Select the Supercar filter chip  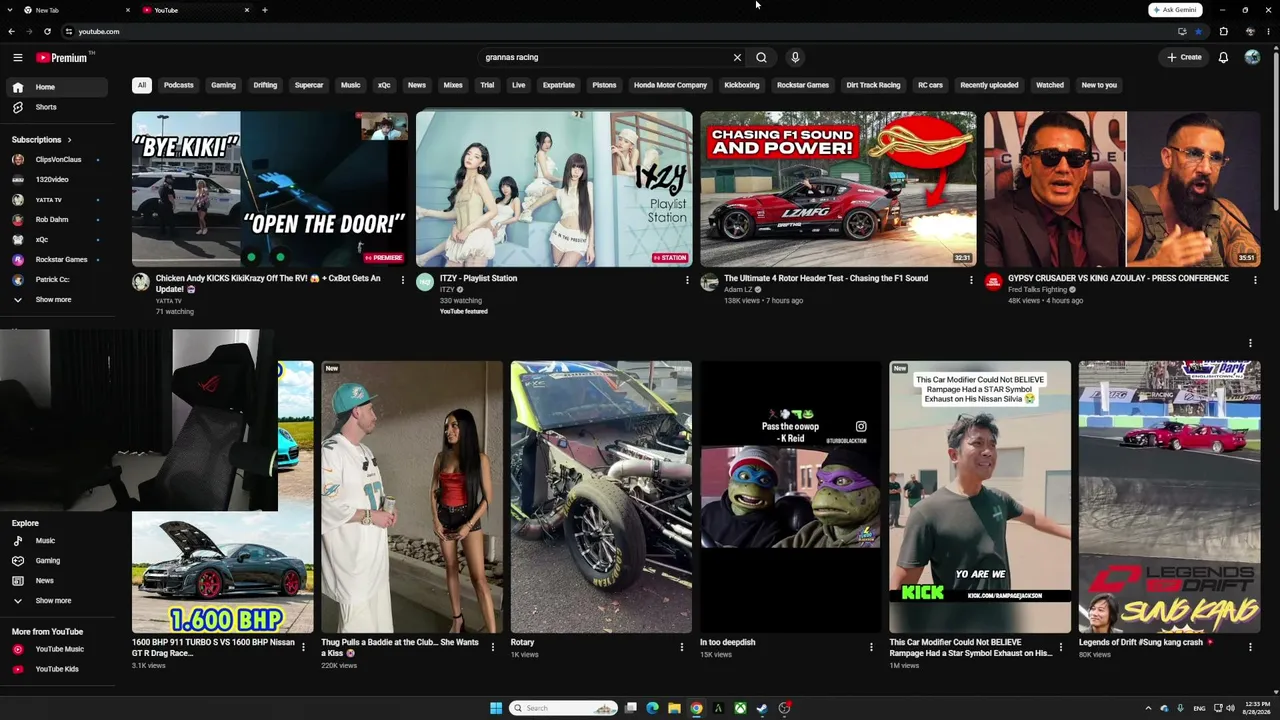[309, 85]
